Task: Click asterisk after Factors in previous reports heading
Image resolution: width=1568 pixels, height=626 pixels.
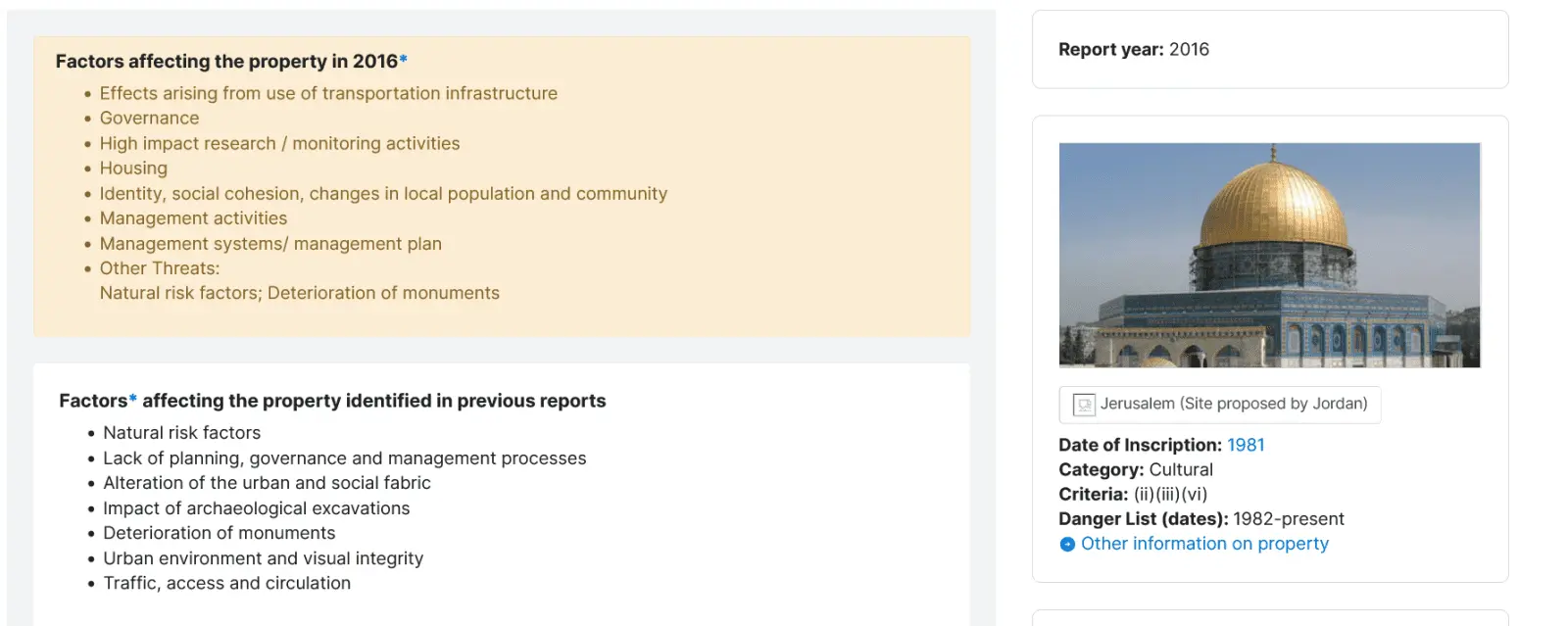Action: click(x=133, y=398)
